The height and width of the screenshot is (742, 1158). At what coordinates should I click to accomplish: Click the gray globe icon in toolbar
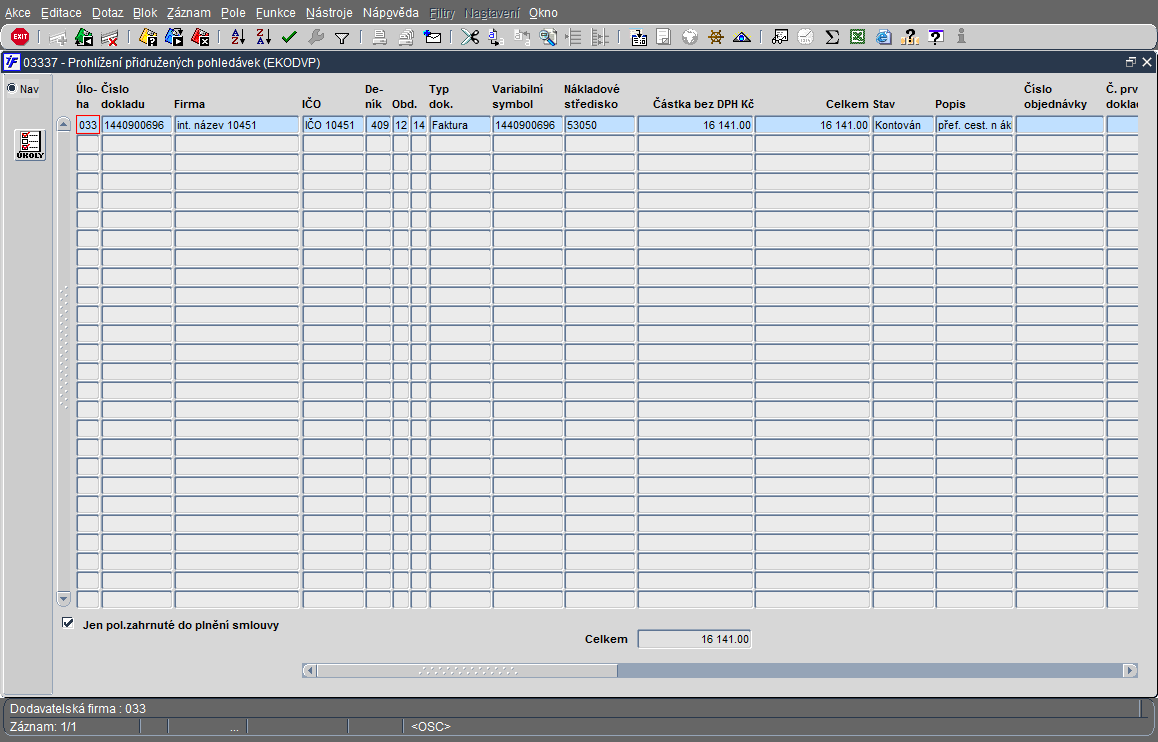690,37
